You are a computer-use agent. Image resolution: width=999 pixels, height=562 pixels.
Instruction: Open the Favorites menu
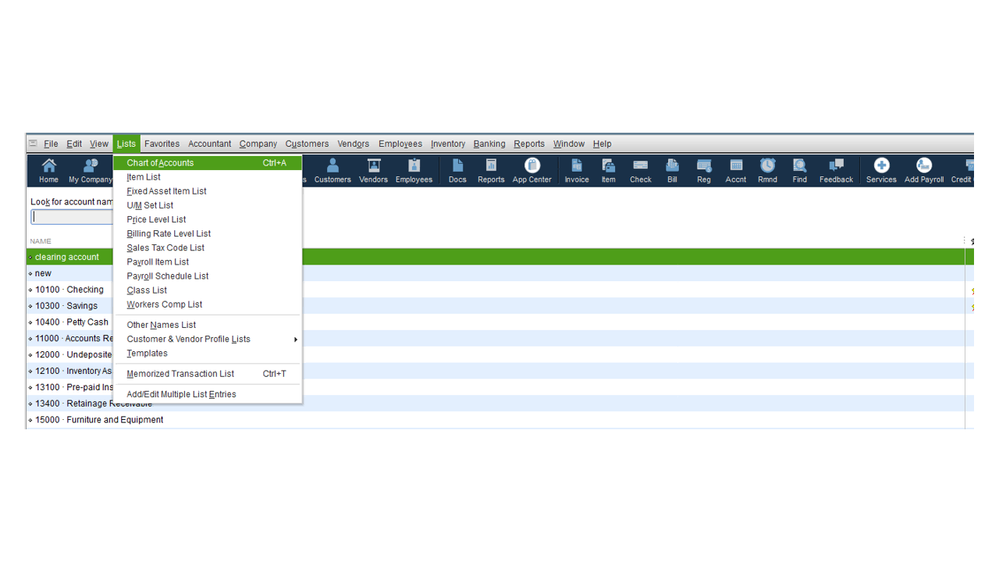click(x=162, y=143)
